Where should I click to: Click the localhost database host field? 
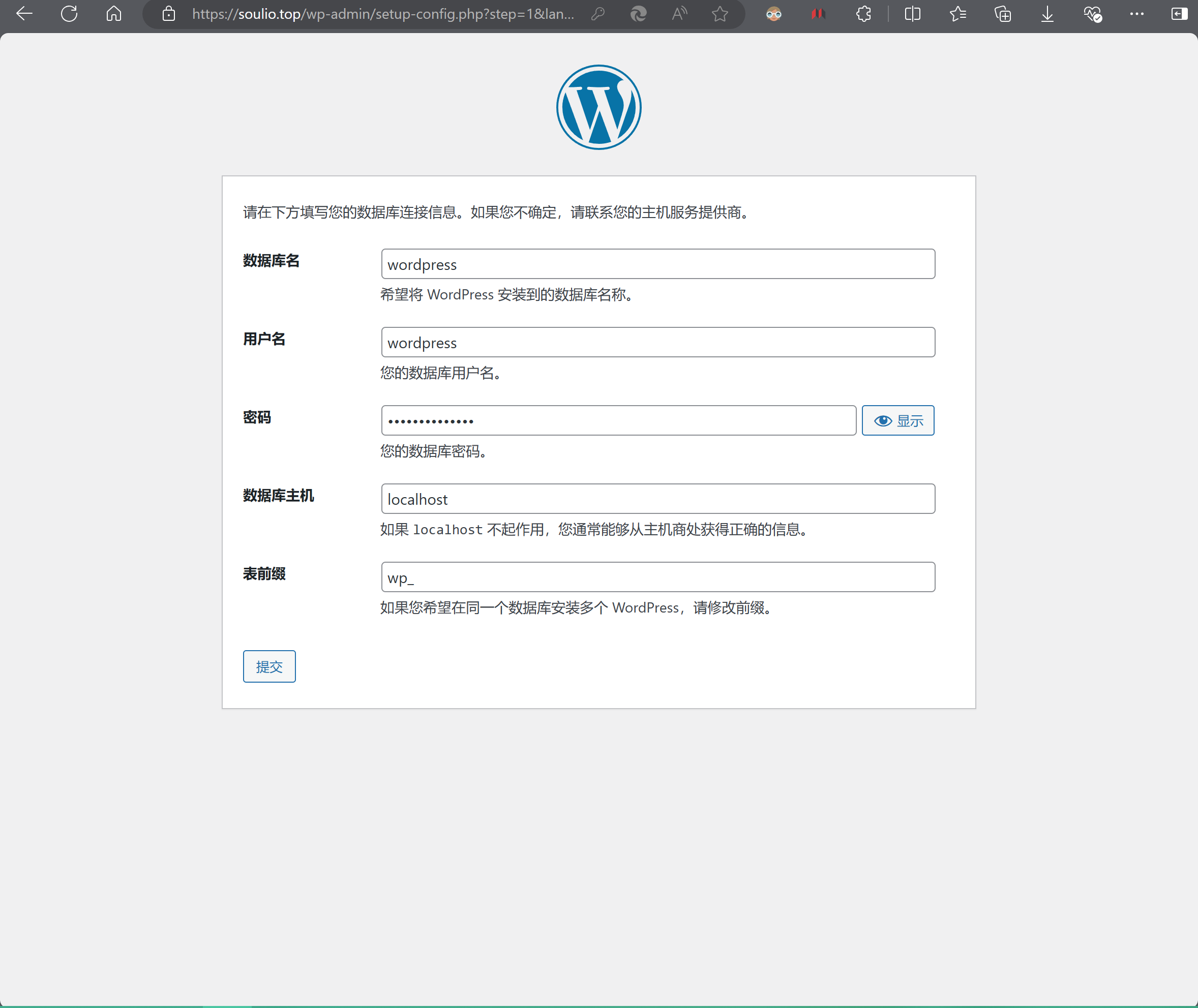click(658, 498)
